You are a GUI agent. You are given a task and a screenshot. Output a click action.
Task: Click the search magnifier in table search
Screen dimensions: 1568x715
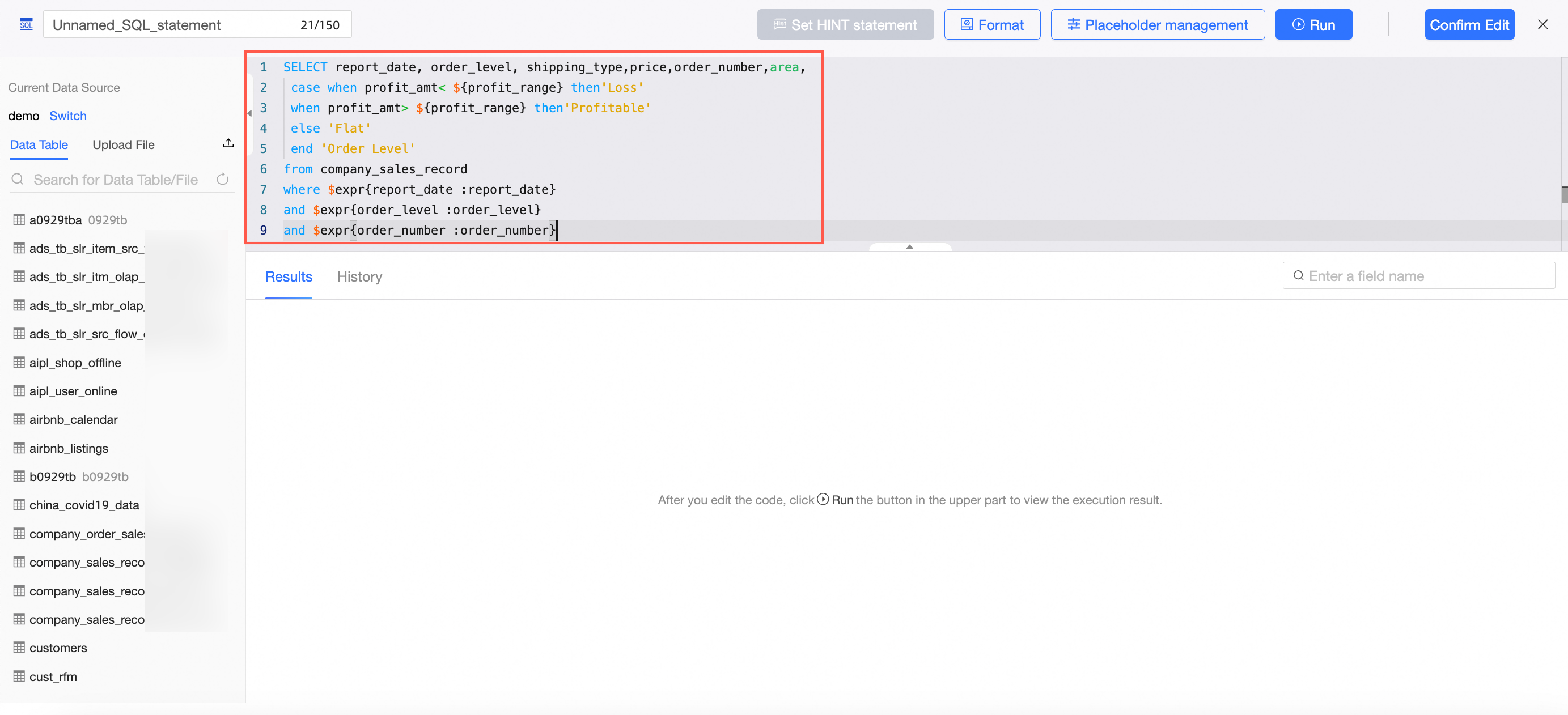(x=18, y=180)
